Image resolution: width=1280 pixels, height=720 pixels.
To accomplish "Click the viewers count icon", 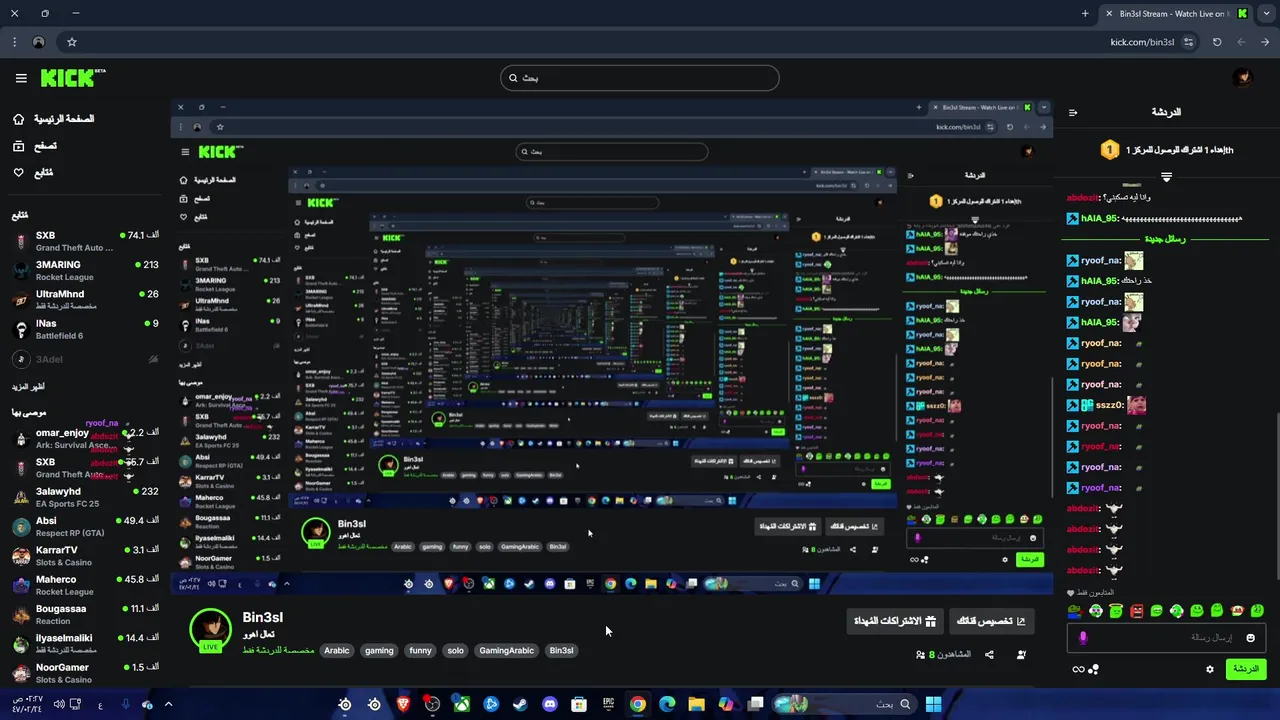I will 920,655.
